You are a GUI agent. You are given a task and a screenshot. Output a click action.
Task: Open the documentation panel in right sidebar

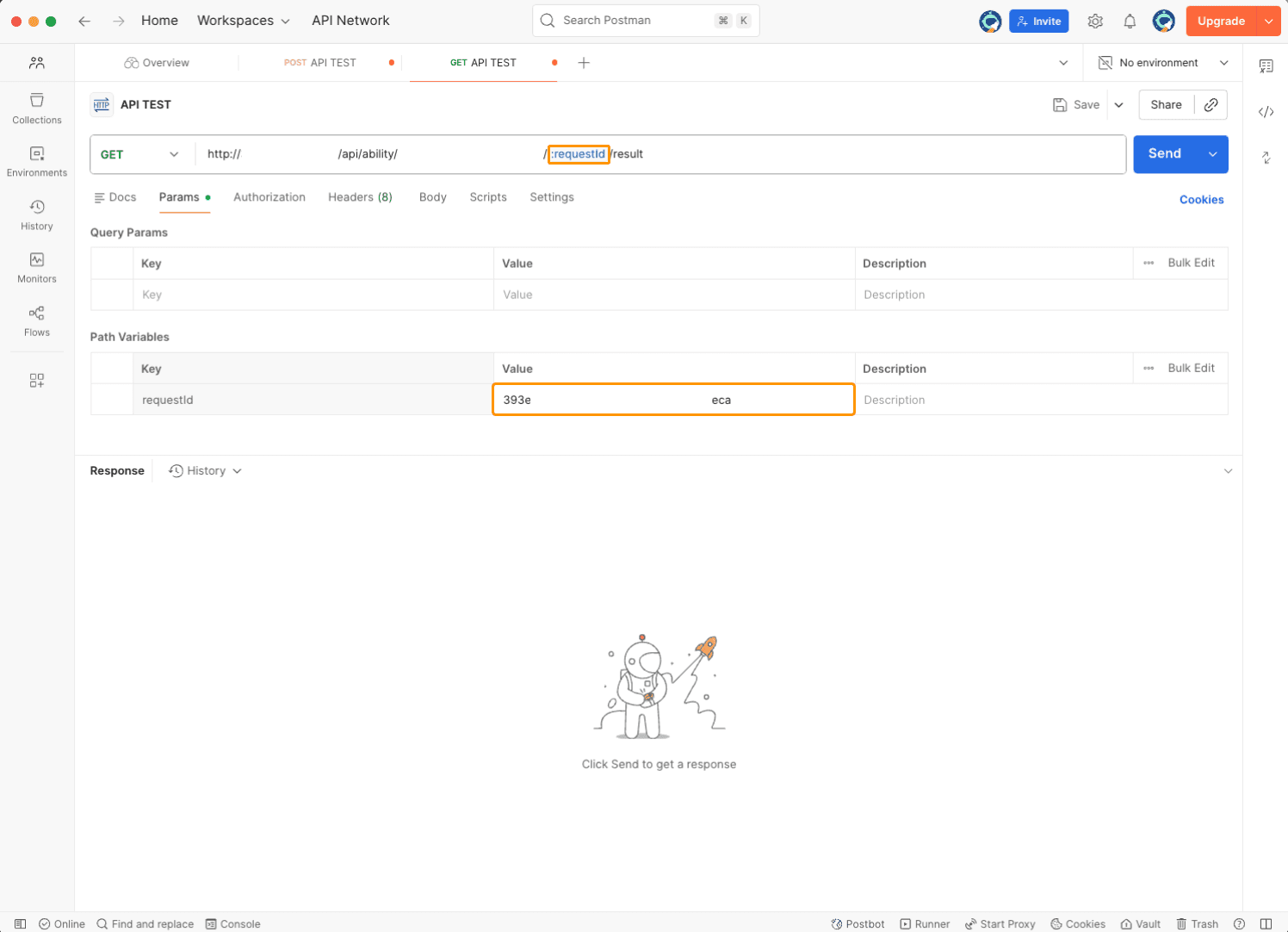pyautogui.click(x=1266, y=66)
